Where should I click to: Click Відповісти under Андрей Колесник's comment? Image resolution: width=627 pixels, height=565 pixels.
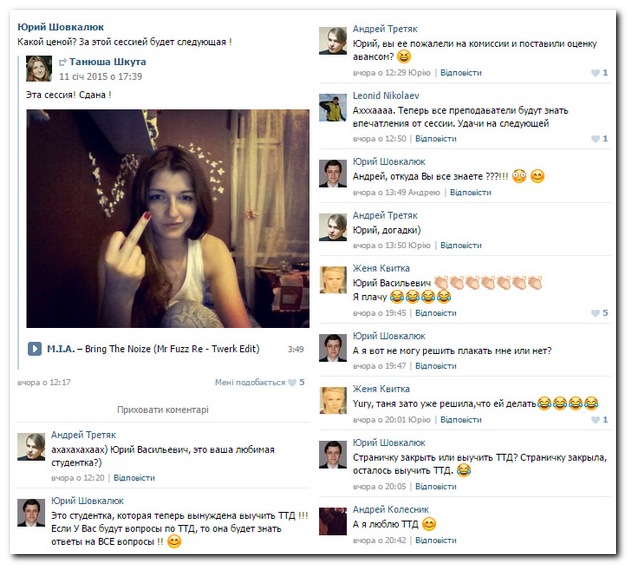(436, 541)
